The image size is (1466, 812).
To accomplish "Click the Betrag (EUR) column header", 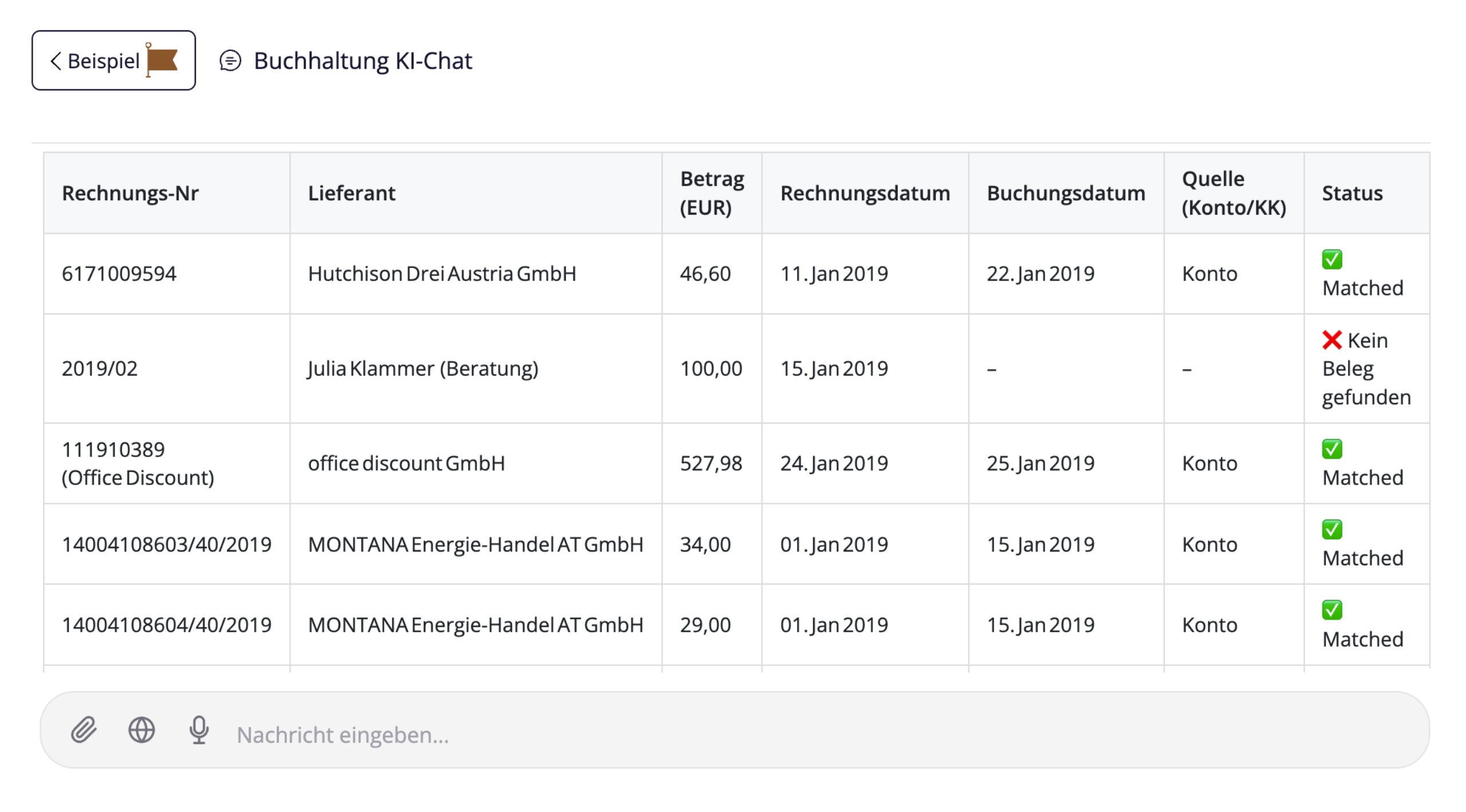I will 711,194.
